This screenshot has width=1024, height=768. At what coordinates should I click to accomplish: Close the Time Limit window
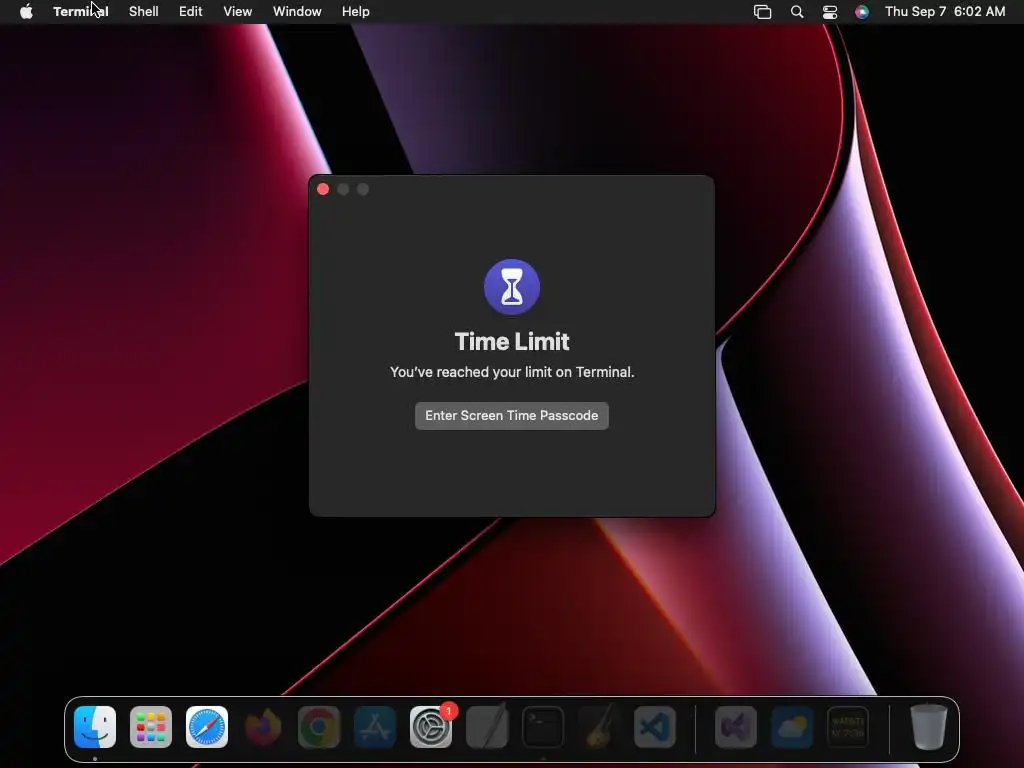click(x=323, y=189)
